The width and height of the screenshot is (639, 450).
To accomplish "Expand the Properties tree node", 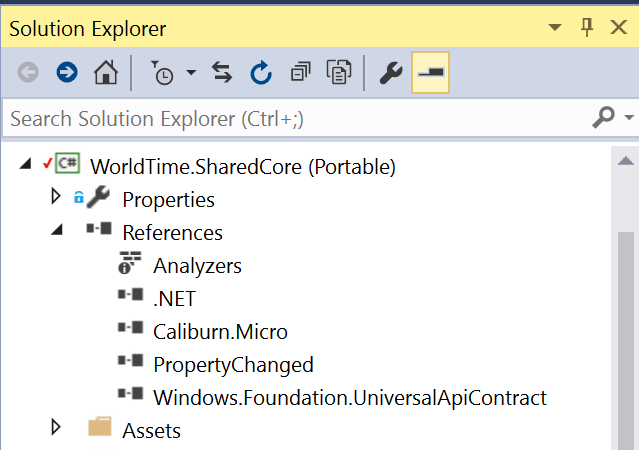I will pyautogui.click(x=56, y=196).
